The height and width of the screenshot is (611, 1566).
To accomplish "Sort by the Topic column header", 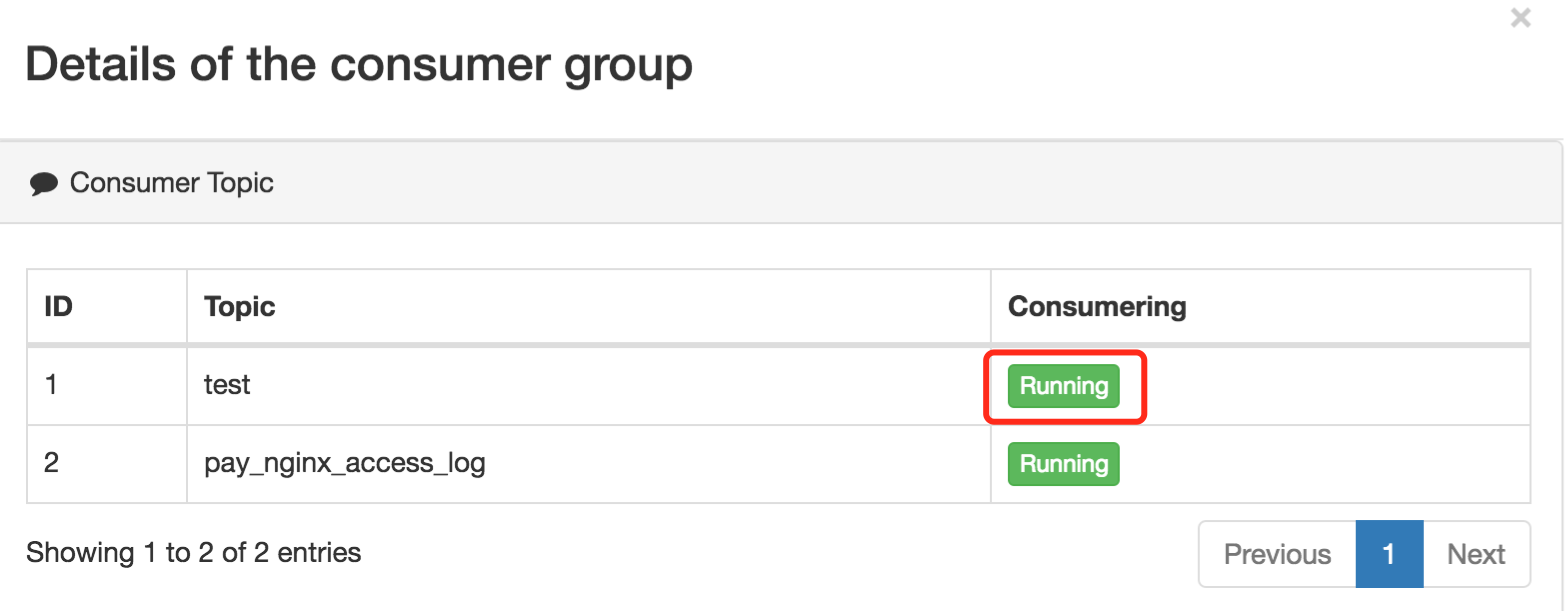I will click(x=589, y=306).
